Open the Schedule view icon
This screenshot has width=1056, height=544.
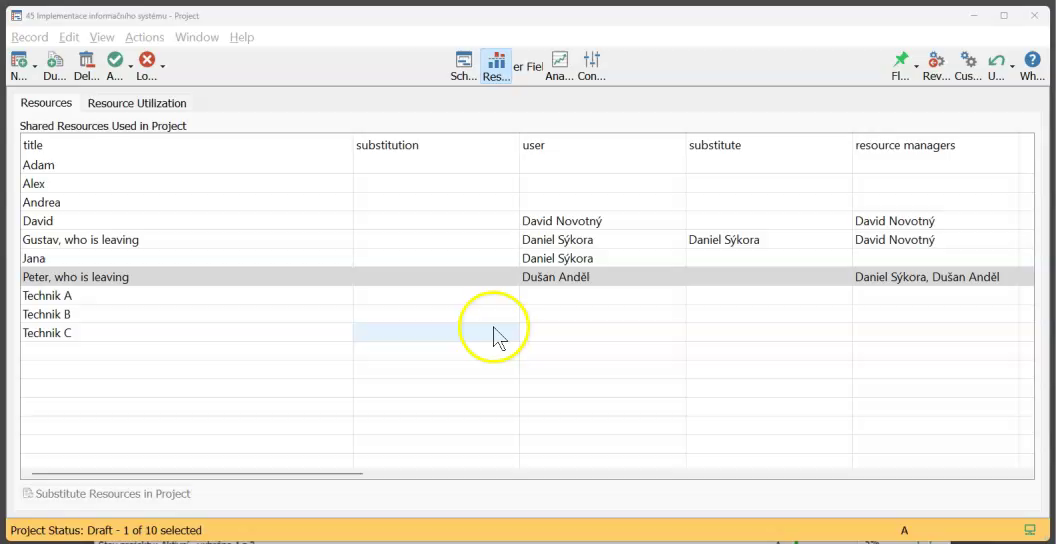click(464, 61)
